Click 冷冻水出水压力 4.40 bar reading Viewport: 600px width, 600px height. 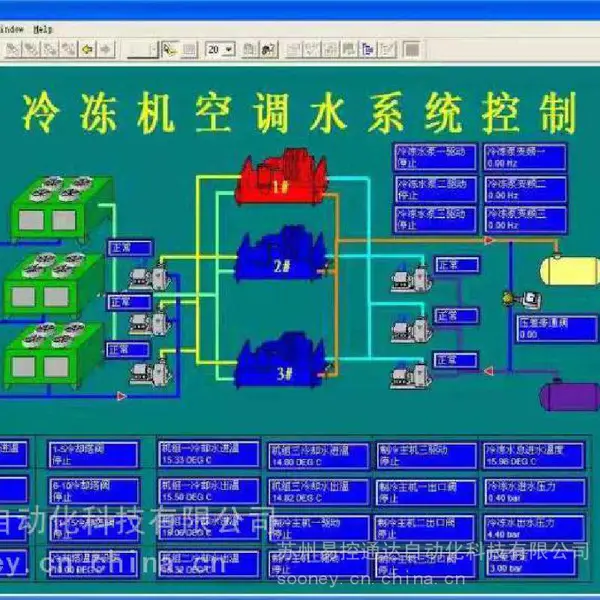coord(535,528)
